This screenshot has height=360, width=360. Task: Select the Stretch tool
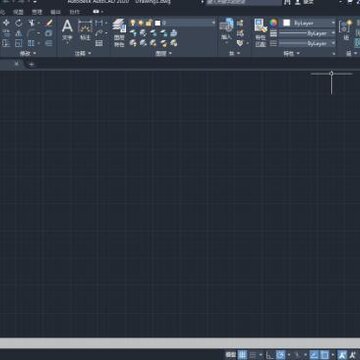pos(6,43)
